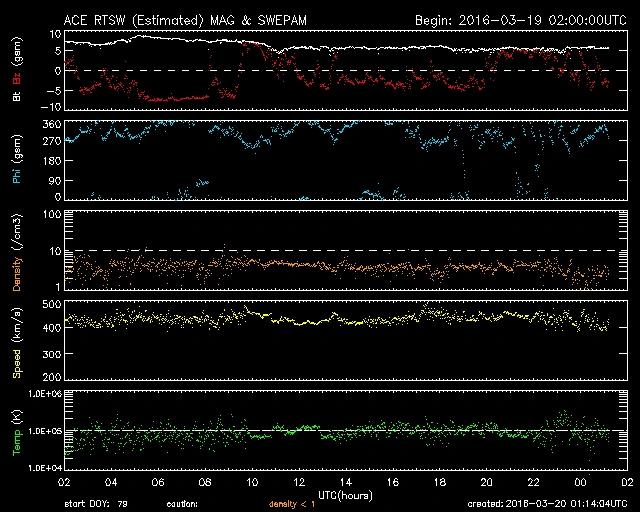Click the 12 hour tick label
This screenshot has height=512, width=640.
coord(299,483)
